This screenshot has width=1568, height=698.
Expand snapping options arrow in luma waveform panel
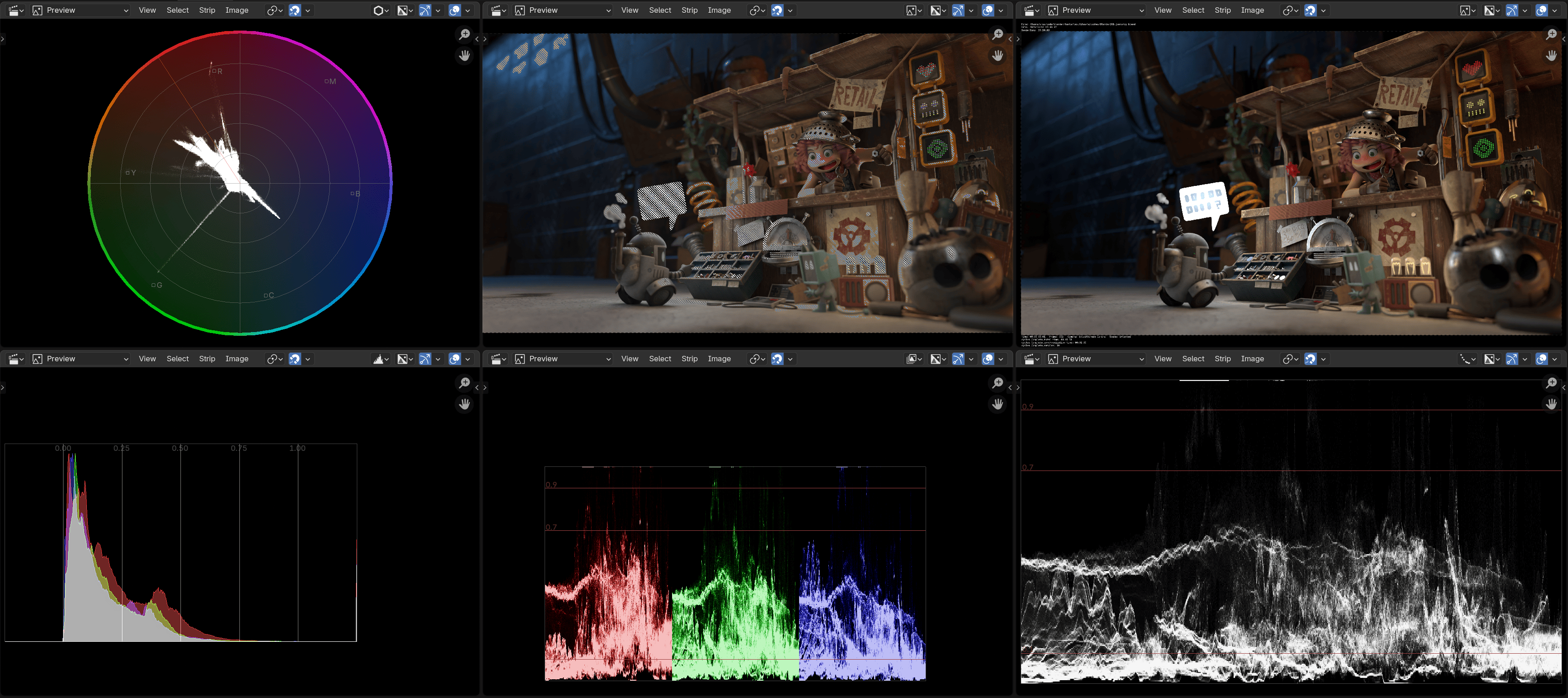[x=1324, y=359]
